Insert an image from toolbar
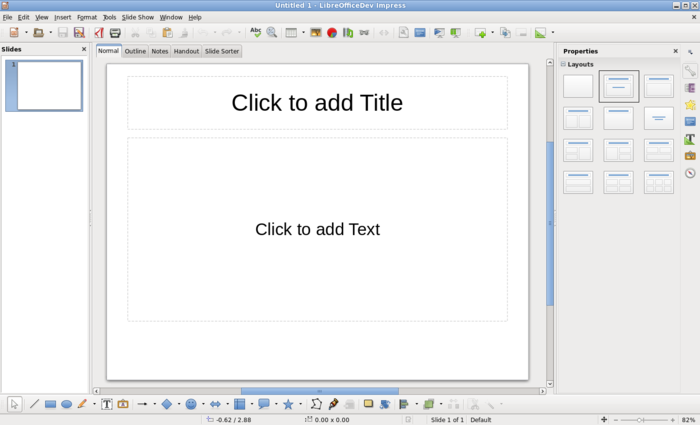The image size is (700, 425). point(316,33)
